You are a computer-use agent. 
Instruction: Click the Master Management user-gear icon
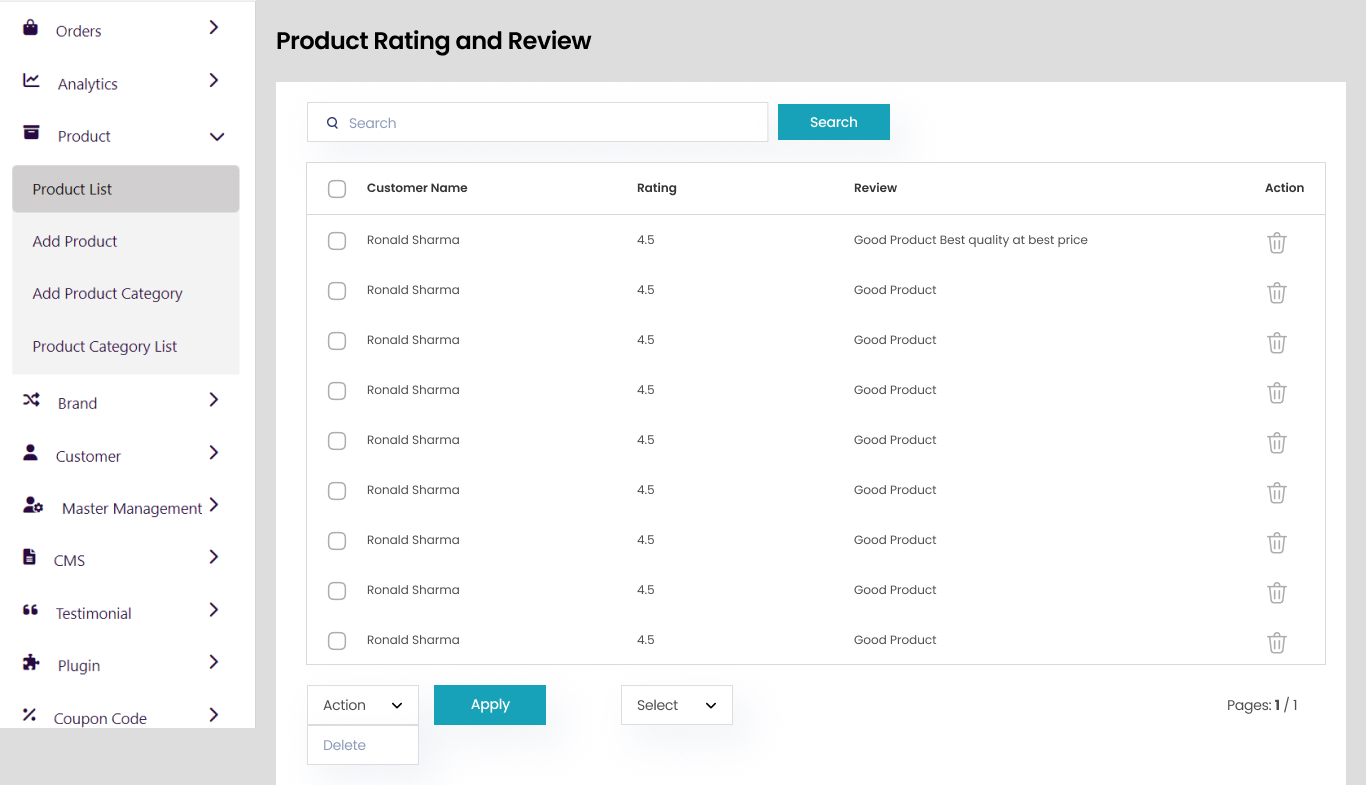pos(33,506)
